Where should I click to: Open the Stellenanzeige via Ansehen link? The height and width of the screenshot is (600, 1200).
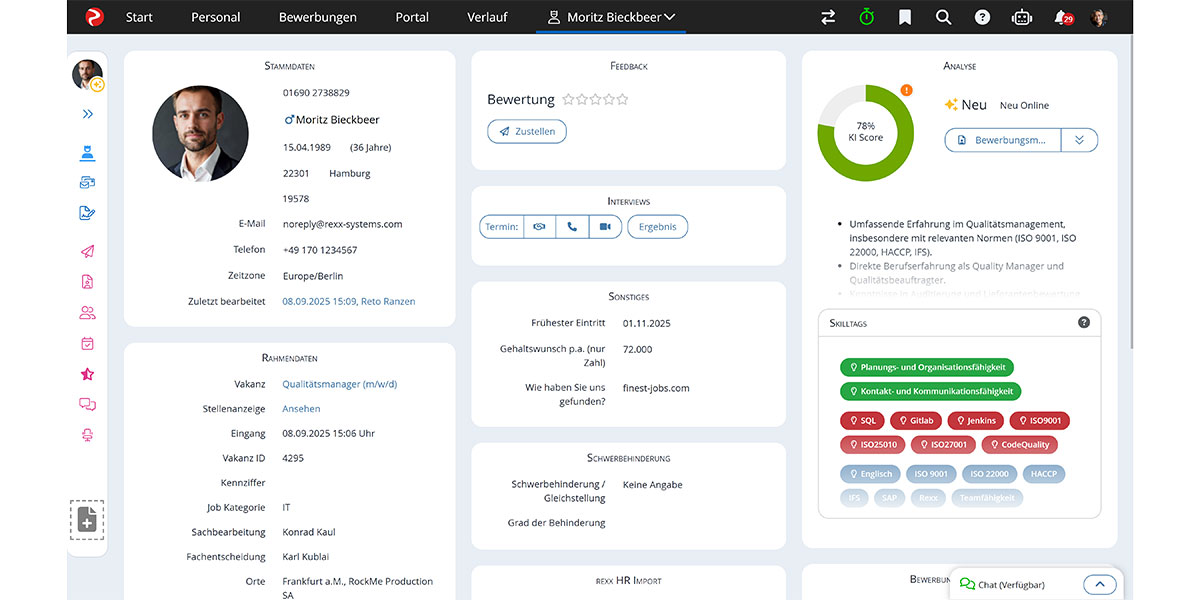point(301,408)
